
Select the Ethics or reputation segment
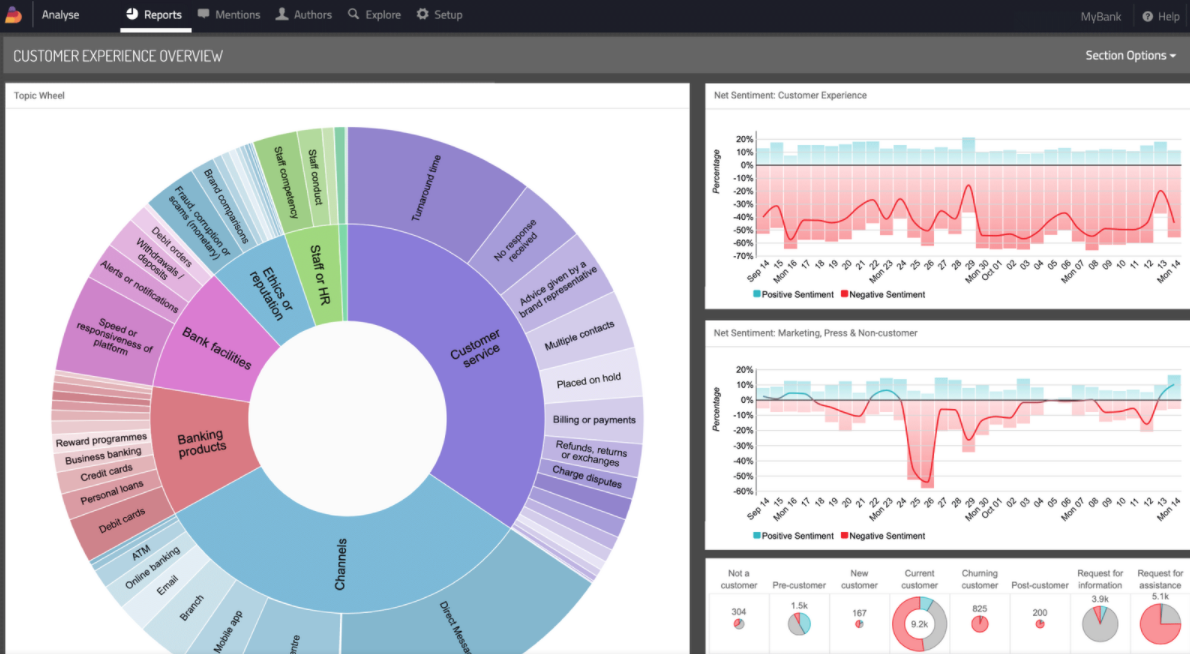pos(271,292)
